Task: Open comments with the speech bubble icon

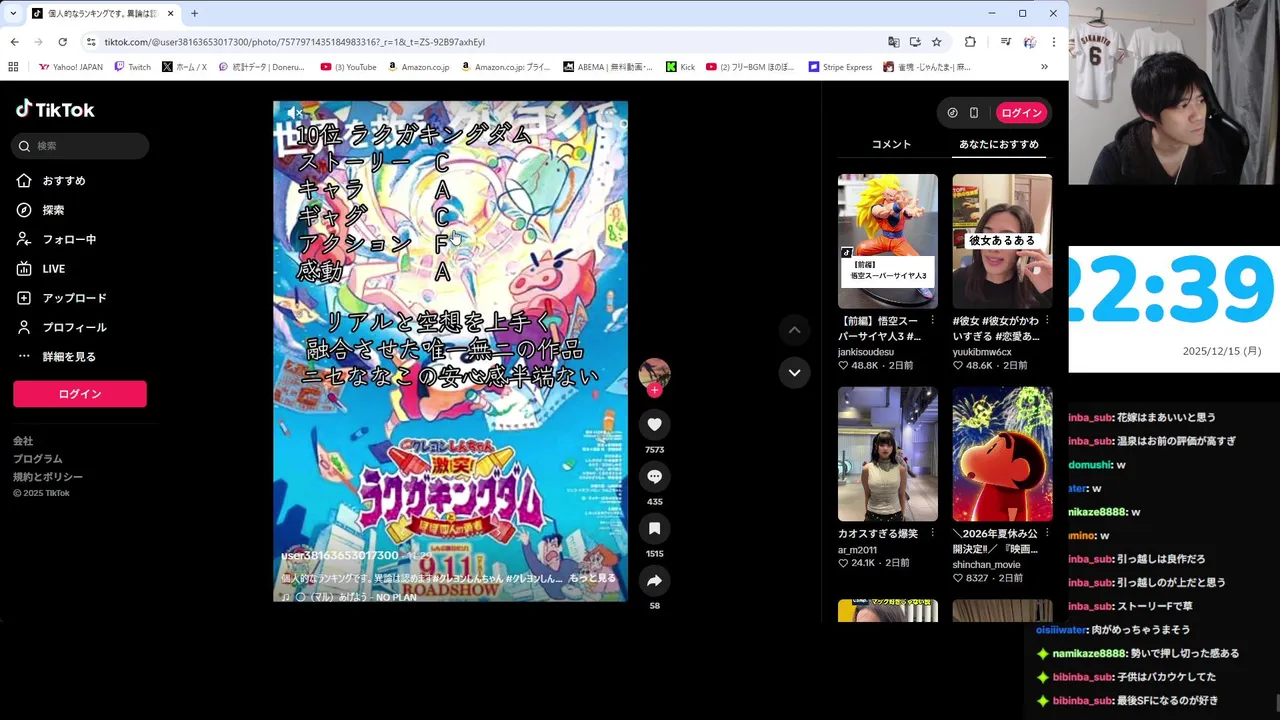Action: tap(654, 477)
